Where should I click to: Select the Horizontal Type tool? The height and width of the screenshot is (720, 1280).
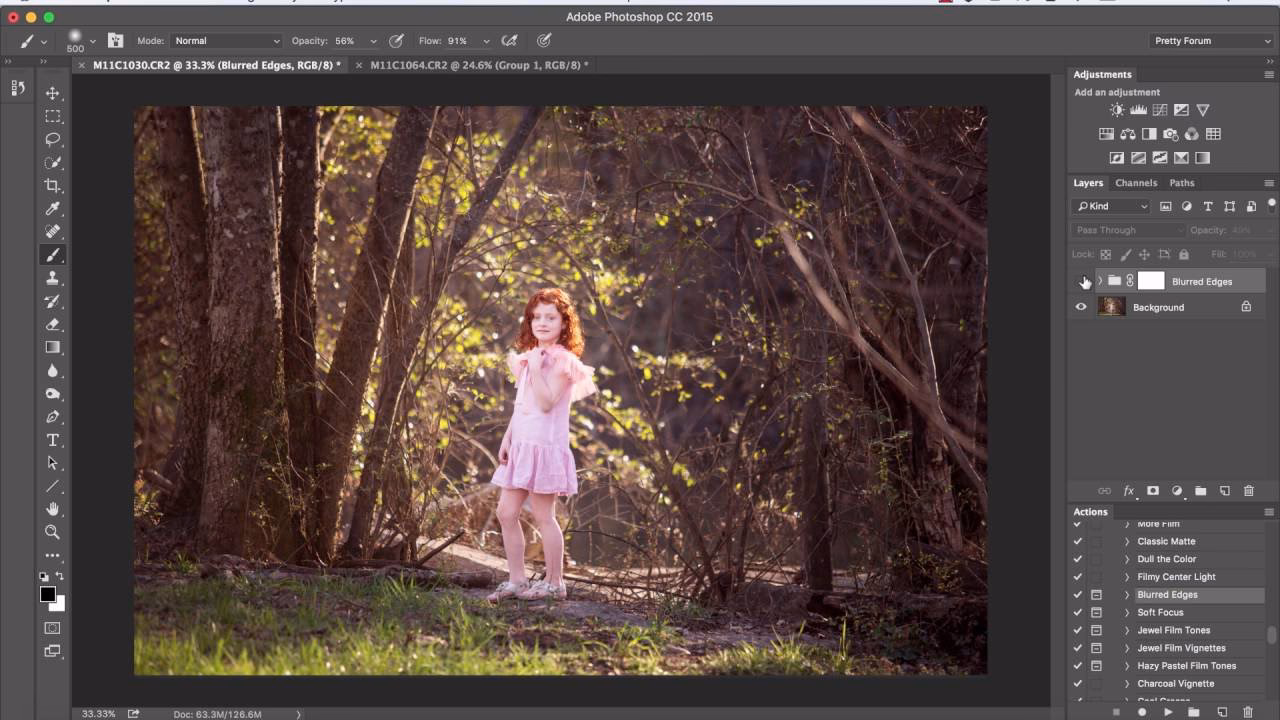pyautogui.click(x=53, y=439)
